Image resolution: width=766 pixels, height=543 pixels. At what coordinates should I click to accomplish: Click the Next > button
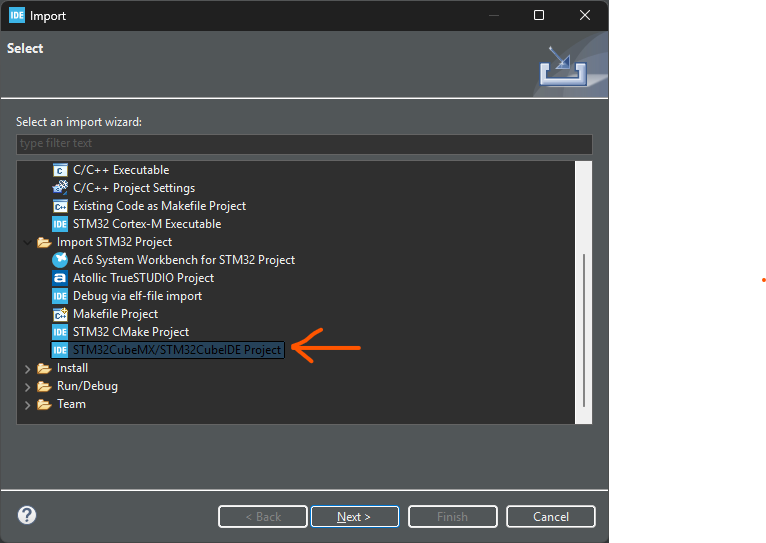click(x=355, y=517)
